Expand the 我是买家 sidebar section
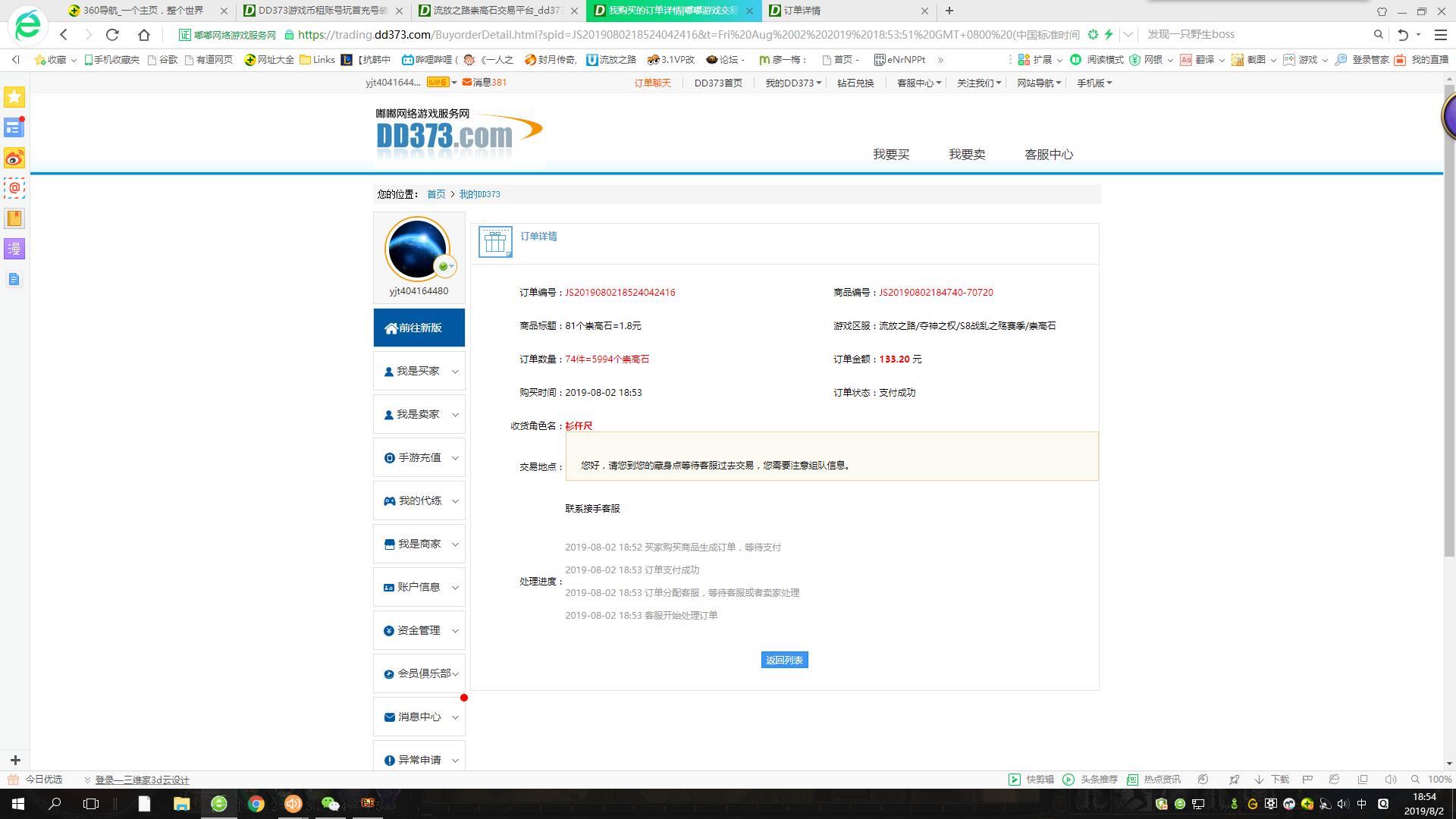Image resolution: width=1456 pixels, height=819 pixels. point(419,371)
